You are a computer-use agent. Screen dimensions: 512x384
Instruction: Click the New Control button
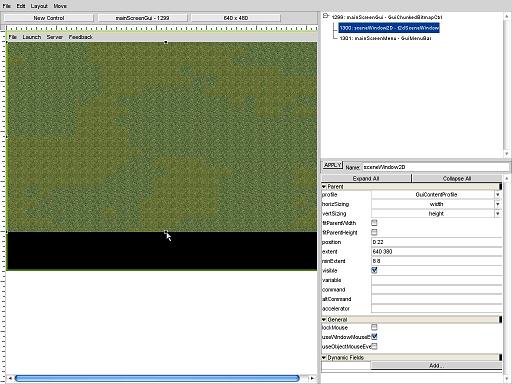click(49, 18)
